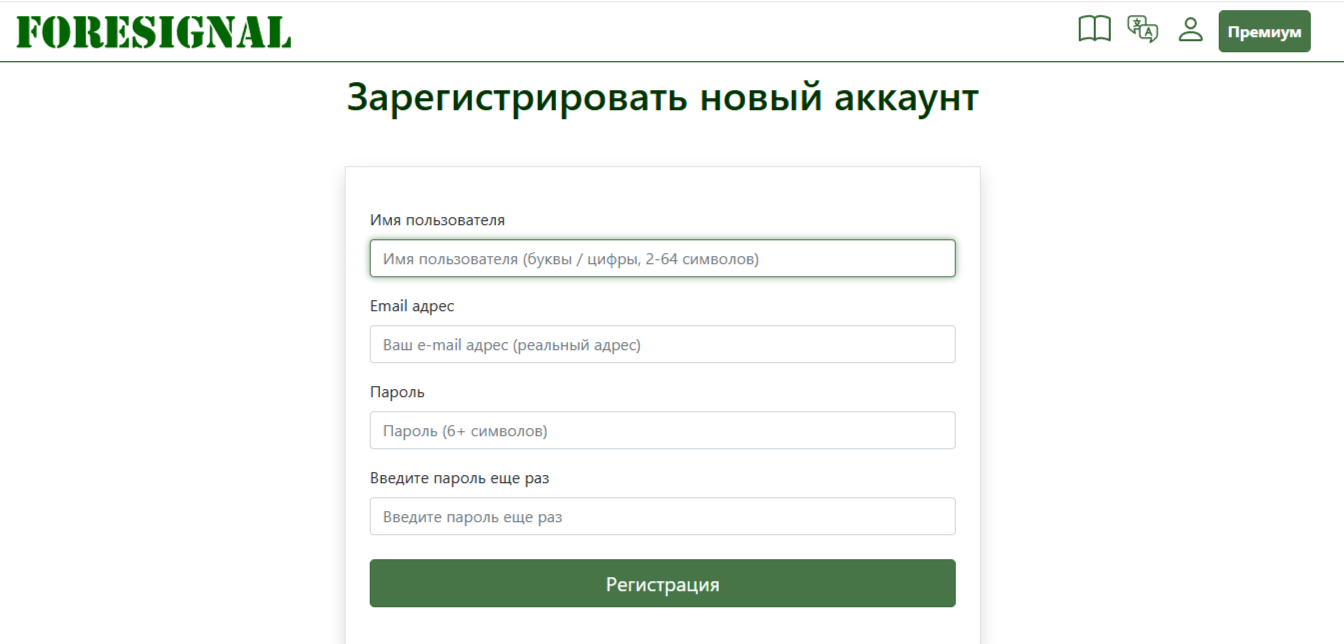
Task: Focus the Имя пользователя input field
Action: point(662,258)
